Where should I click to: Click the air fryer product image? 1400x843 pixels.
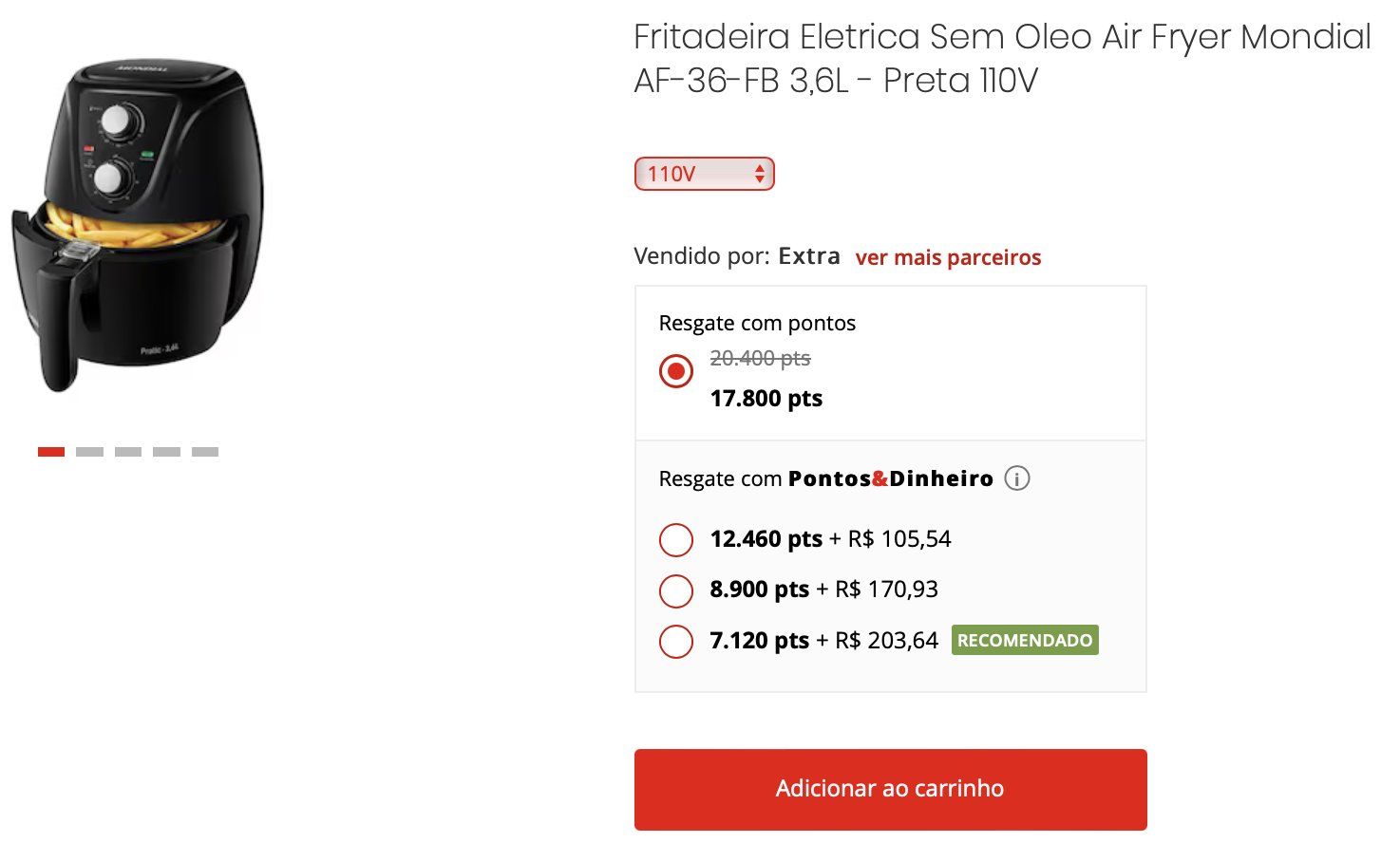138,226
